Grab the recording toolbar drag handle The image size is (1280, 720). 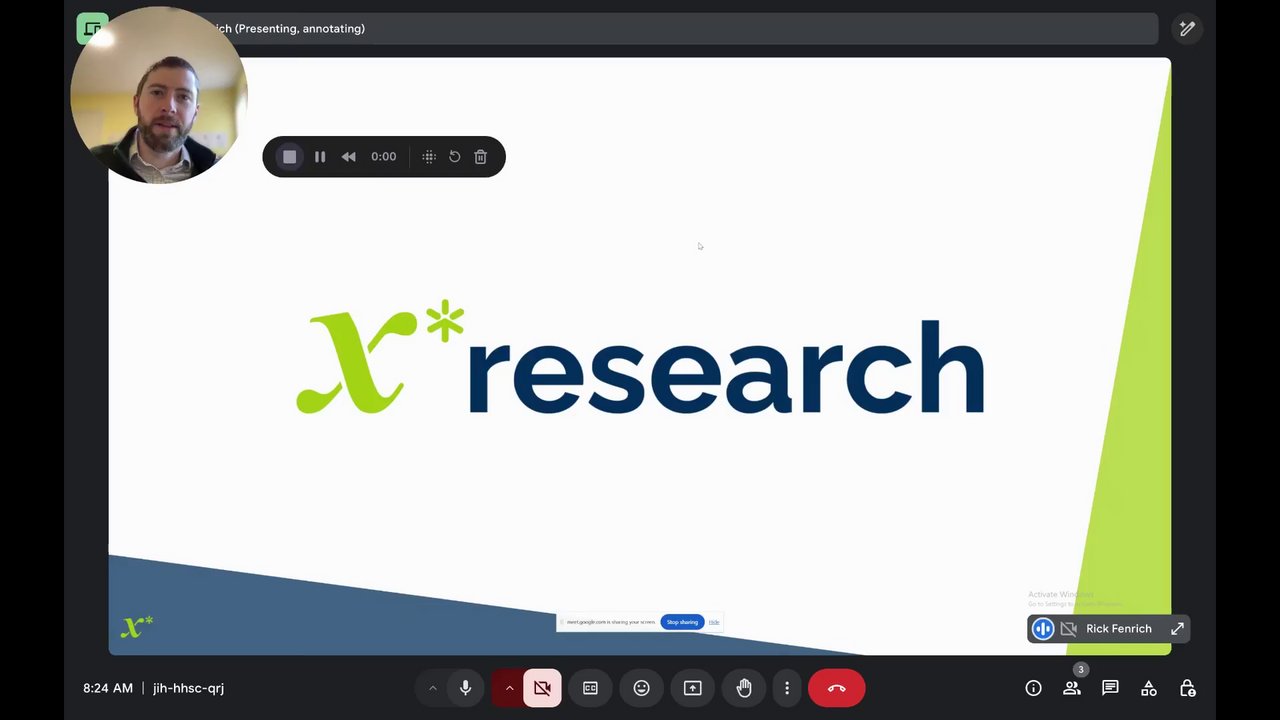click(x=429, y=157)
